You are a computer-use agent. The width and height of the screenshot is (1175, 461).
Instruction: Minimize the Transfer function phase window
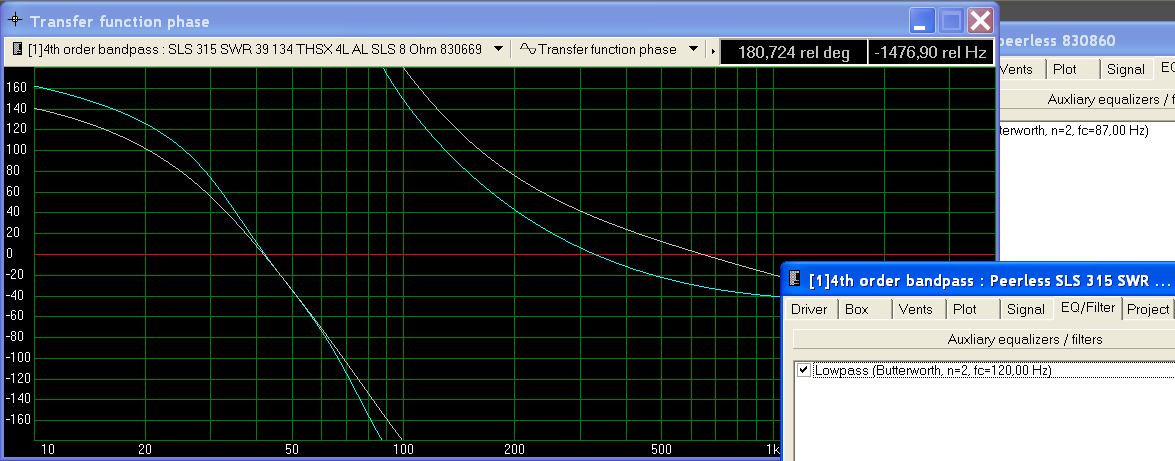coord(922,20)
